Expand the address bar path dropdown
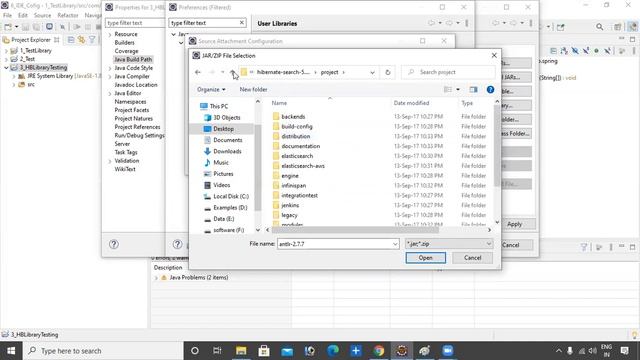Screen dimensions: 640x360 pos(372,72)
